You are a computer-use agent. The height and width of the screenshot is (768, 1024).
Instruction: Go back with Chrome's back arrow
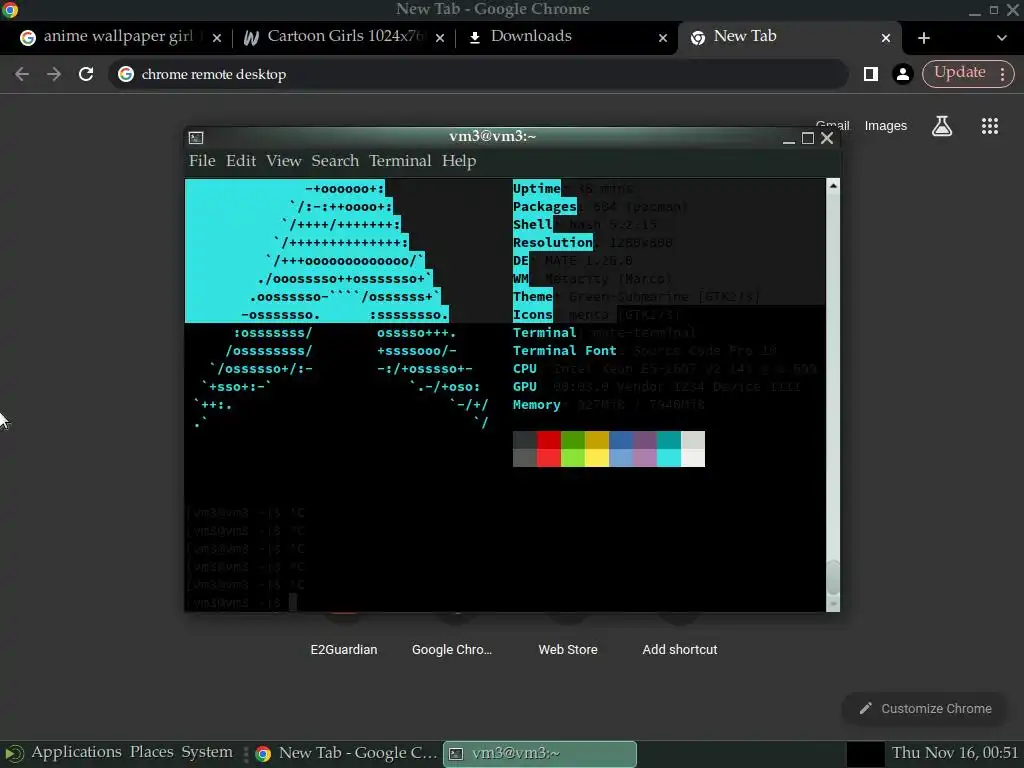[22, 74]
